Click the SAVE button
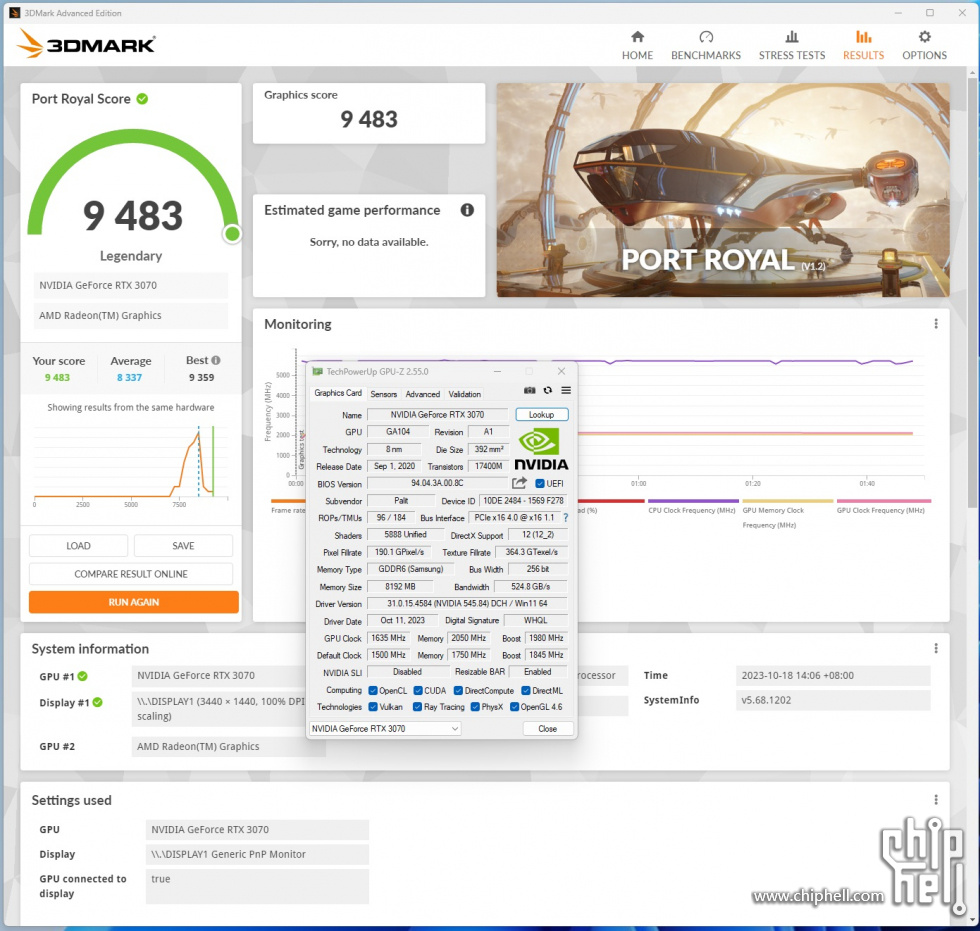Image resolution: width=980 pixels, height=931 pixels. [183, 545]
